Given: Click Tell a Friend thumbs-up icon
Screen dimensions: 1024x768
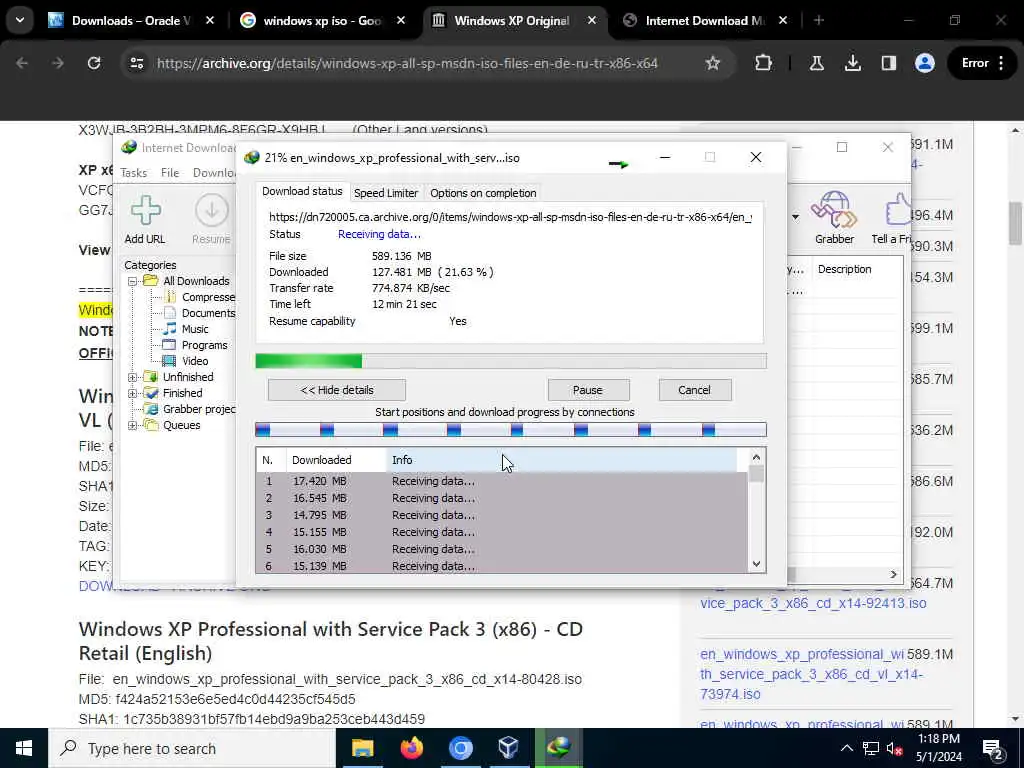Looking at the screenshot, I should pos(898,210).
